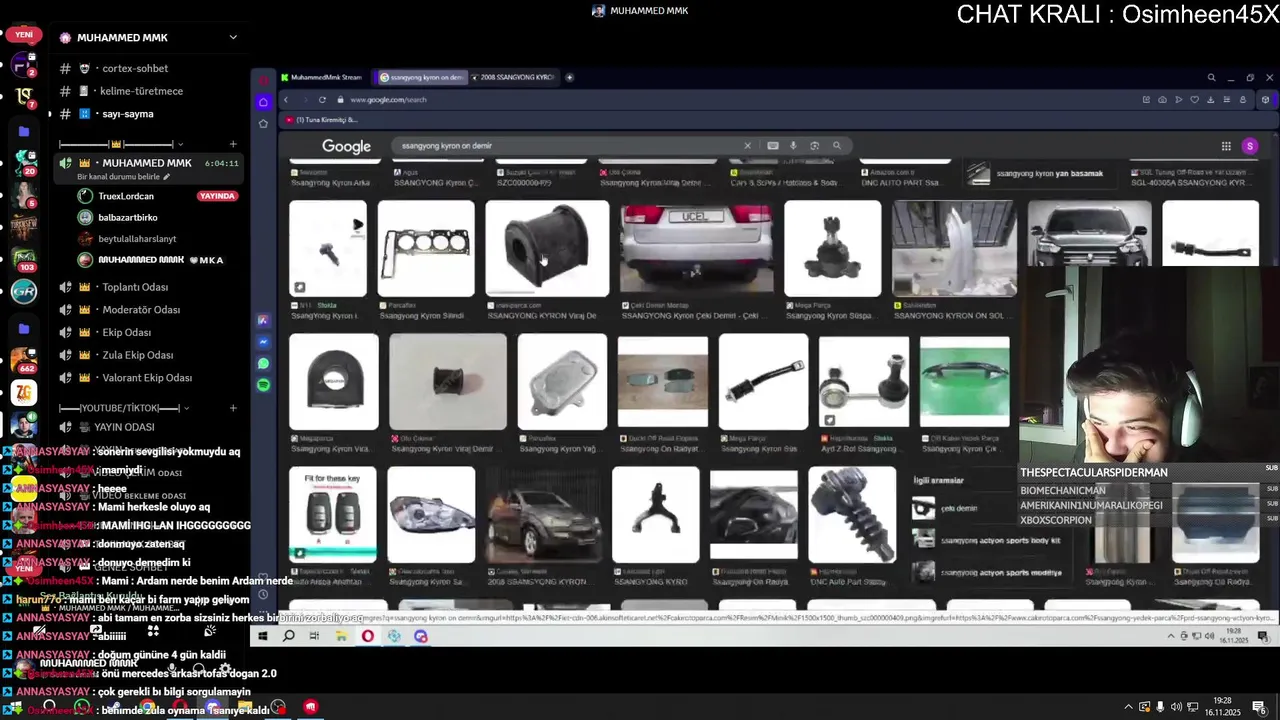Open the Opera home sidebar icon
Screen dimensions: 1280x720
[x=263, y=101]
